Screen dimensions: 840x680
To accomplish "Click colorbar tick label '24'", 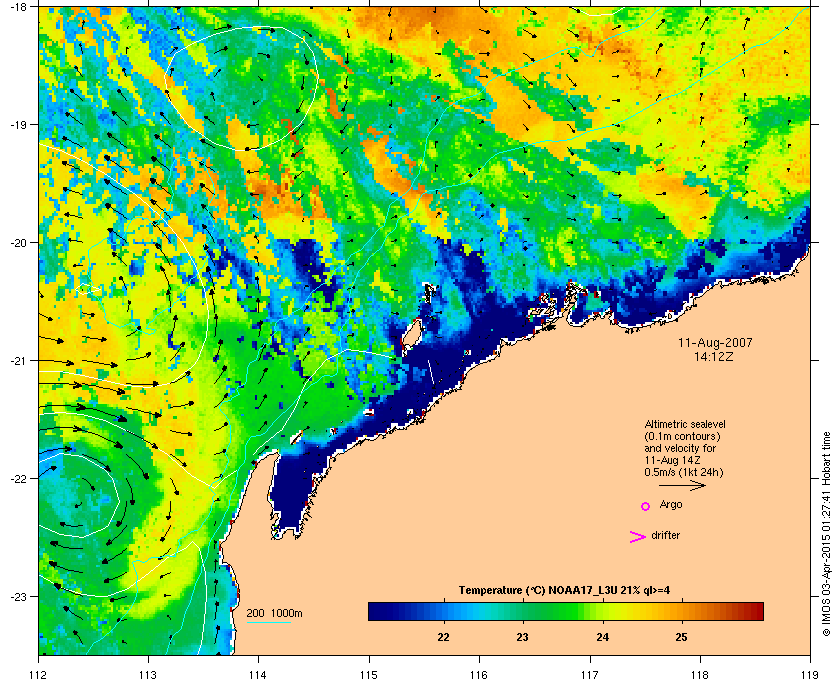I will tap(603, 637).
